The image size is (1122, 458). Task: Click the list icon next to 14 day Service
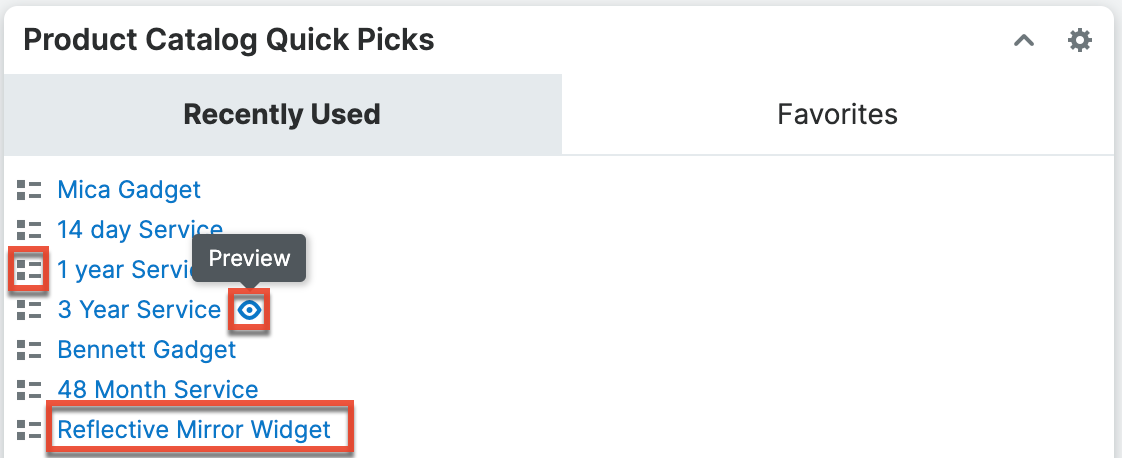point(29,230)
